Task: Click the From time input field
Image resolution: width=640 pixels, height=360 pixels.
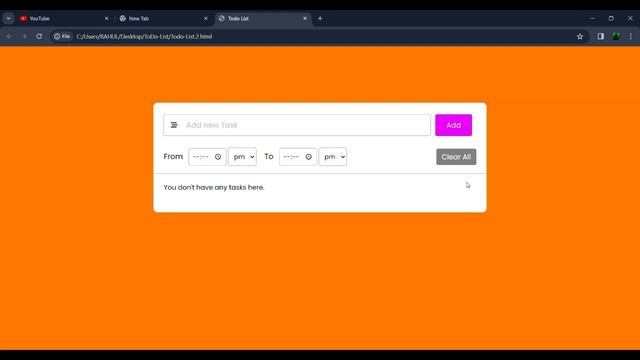Action: 207,157
